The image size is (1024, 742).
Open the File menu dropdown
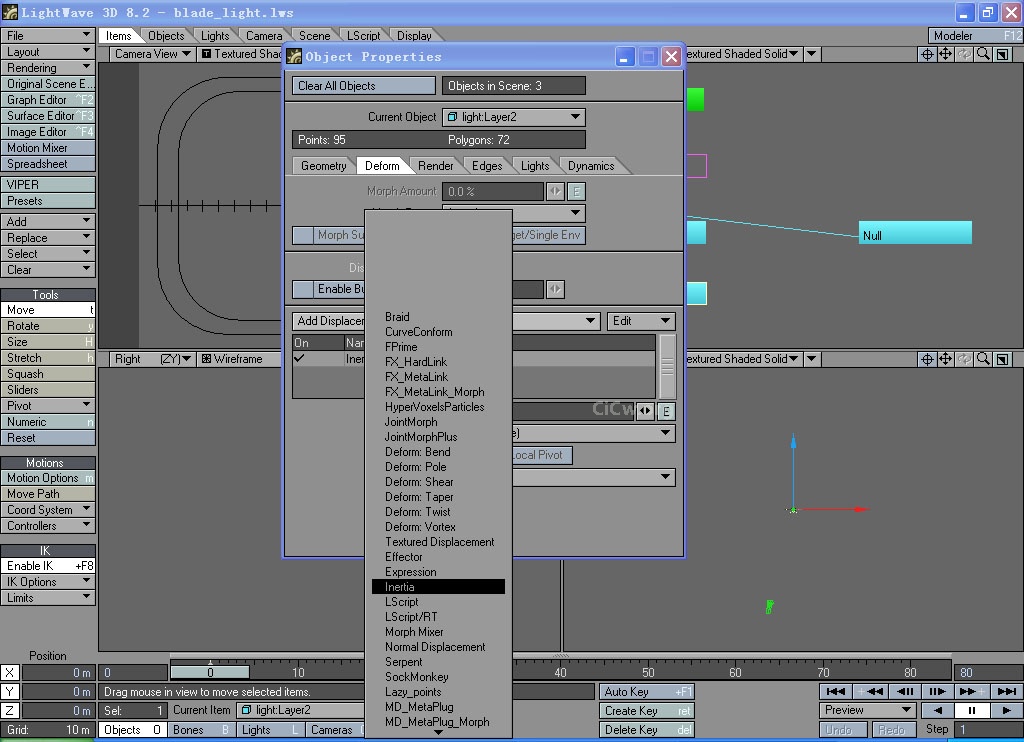(48, 35)
